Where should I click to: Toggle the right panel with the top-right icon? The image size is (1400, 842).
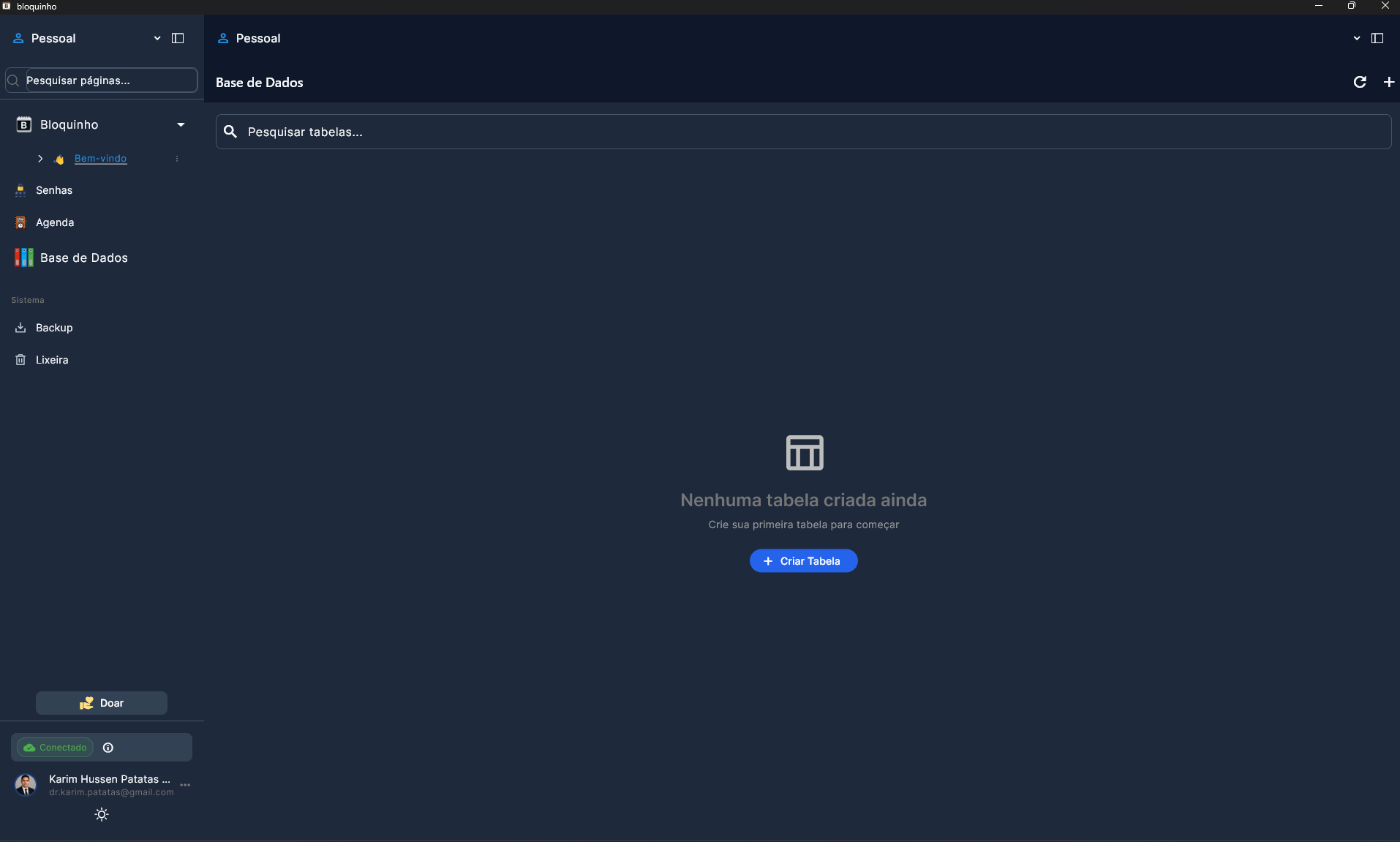tap(1378, 38)
